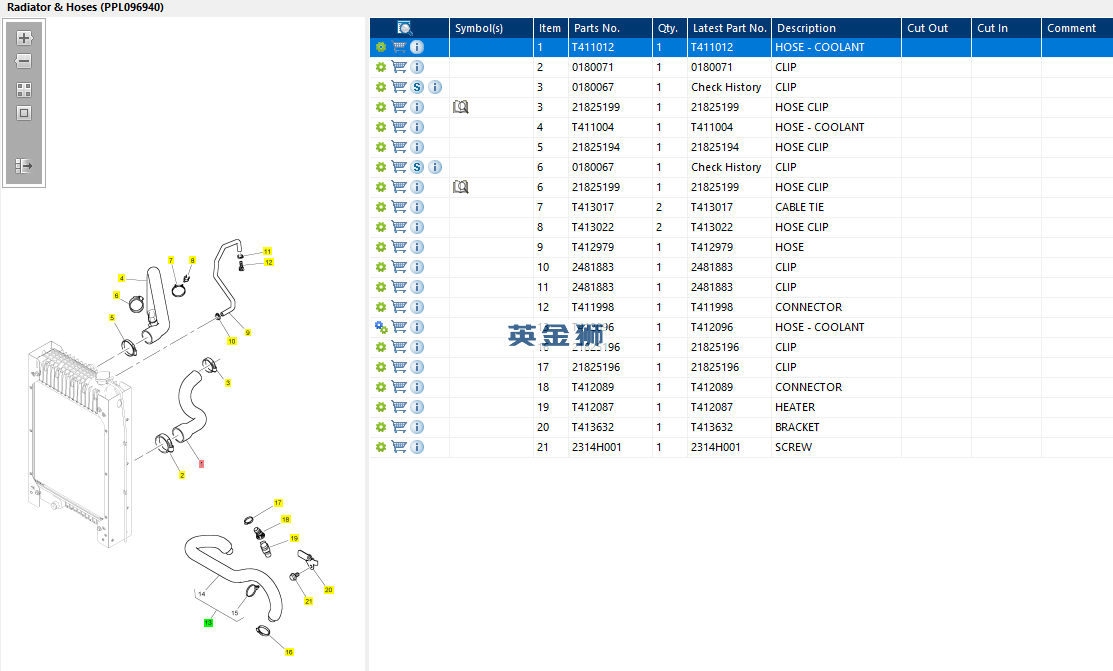
Task: Click the search icon in the table header
Action: [405, 28]
